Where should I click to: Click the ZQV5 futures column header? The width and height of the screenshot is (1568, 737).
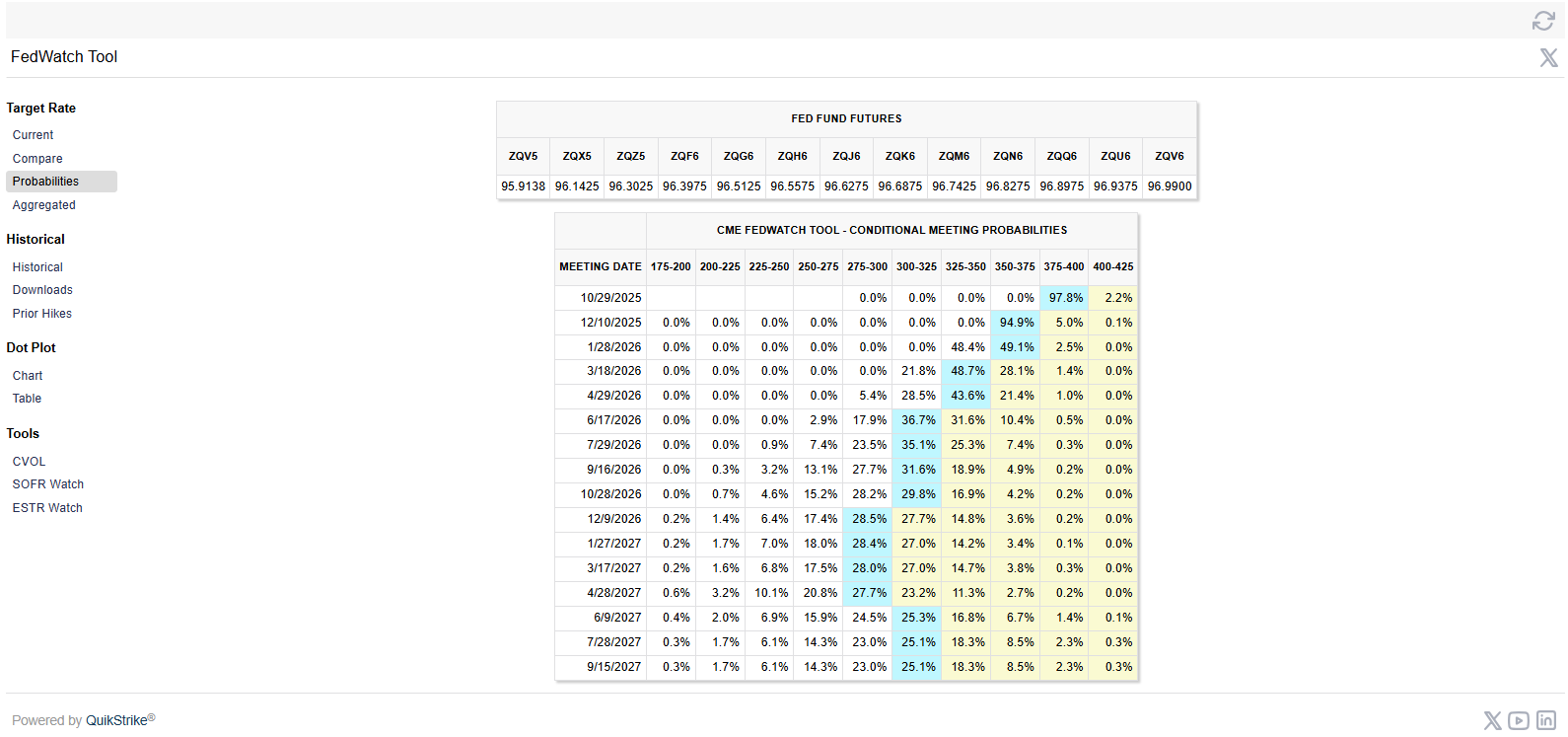click(523, 156)
